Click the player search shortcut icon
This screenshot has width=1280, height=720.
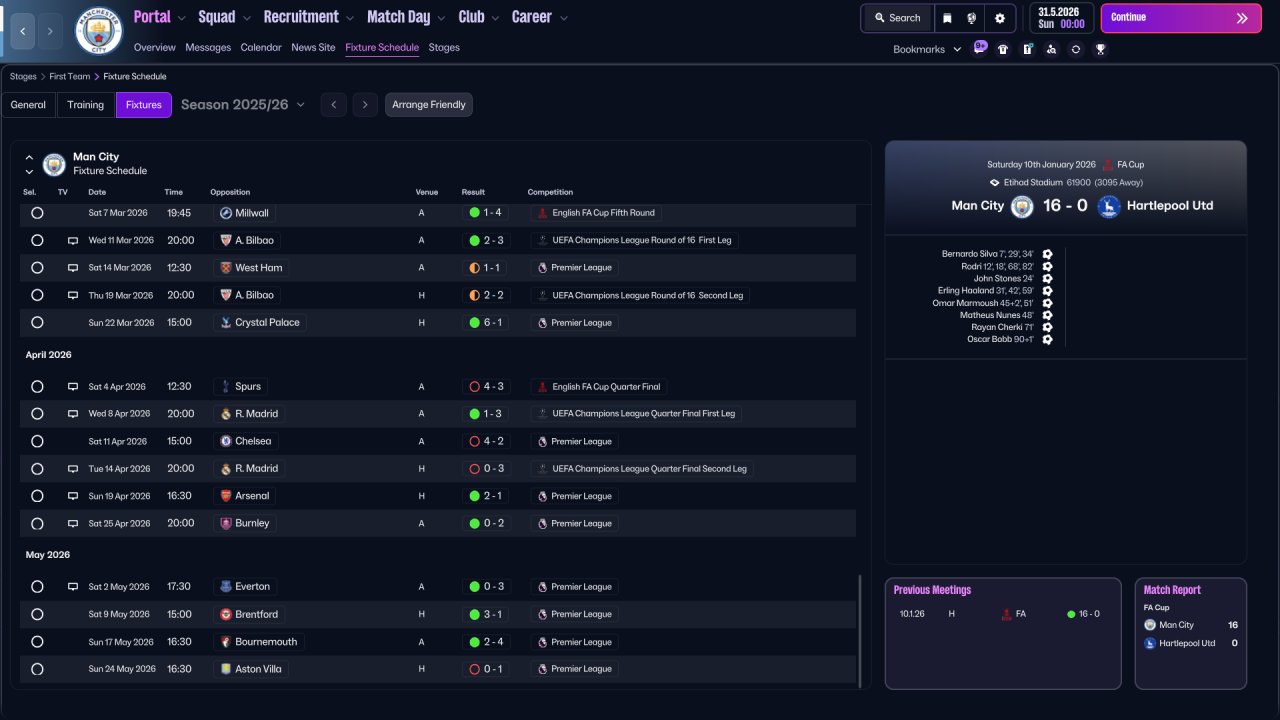click(x=1051, y=49)
